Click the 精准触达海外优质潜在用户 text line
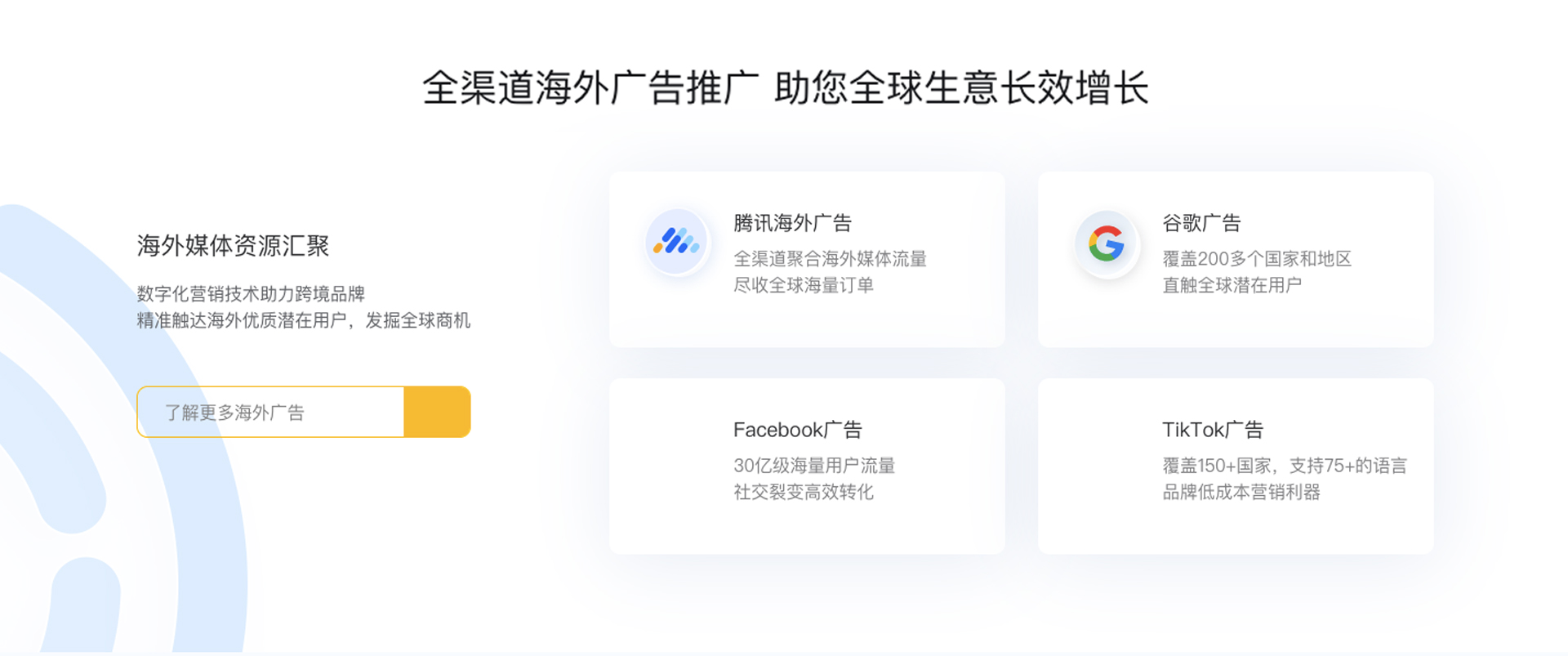1568x656 pixels. [303, 320]
